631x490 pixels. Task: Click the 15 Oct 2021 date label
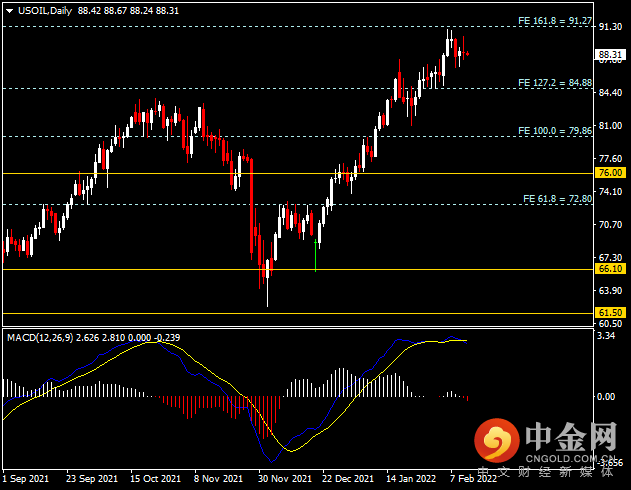point(155,479)
